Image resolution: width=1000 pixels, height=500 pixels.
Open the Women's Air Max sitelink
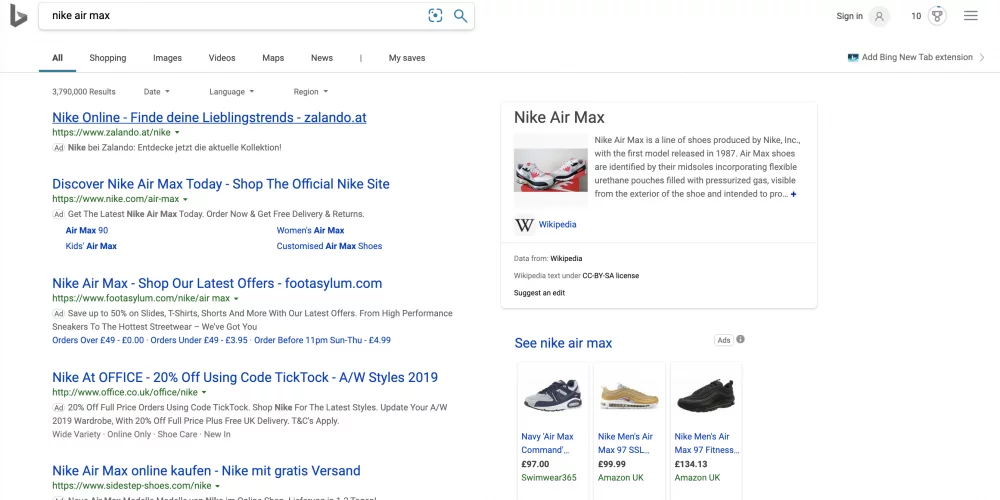[310, 230]
